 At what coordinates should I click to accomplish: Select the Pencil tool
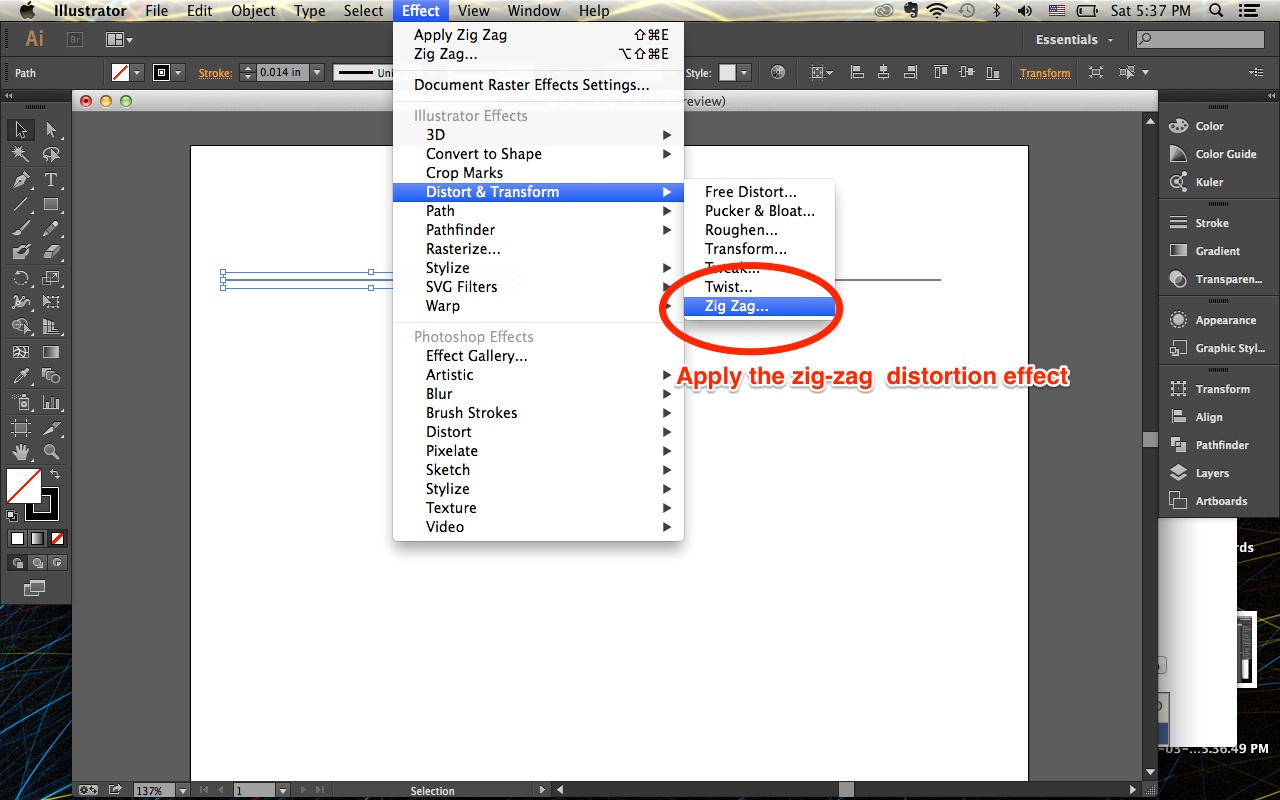click(x=51, y=228)
